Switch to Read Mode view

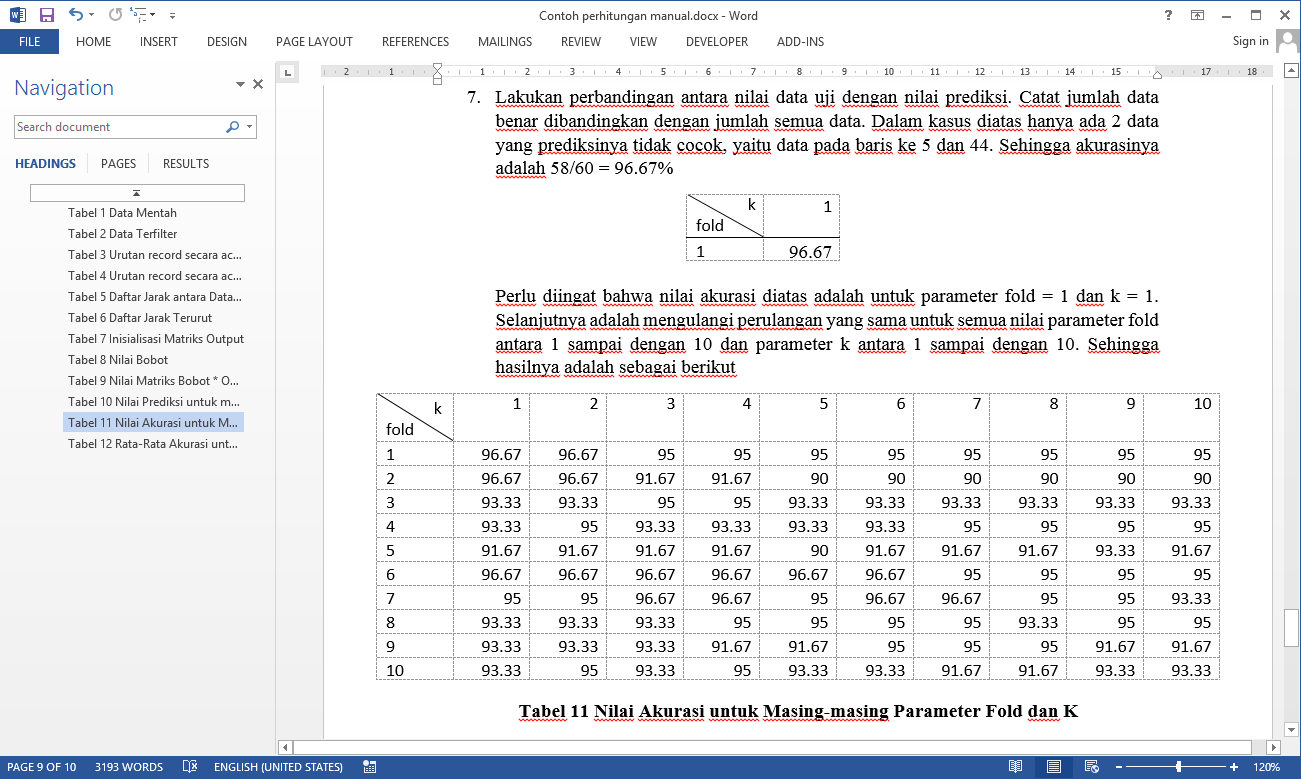[1016, 767]
